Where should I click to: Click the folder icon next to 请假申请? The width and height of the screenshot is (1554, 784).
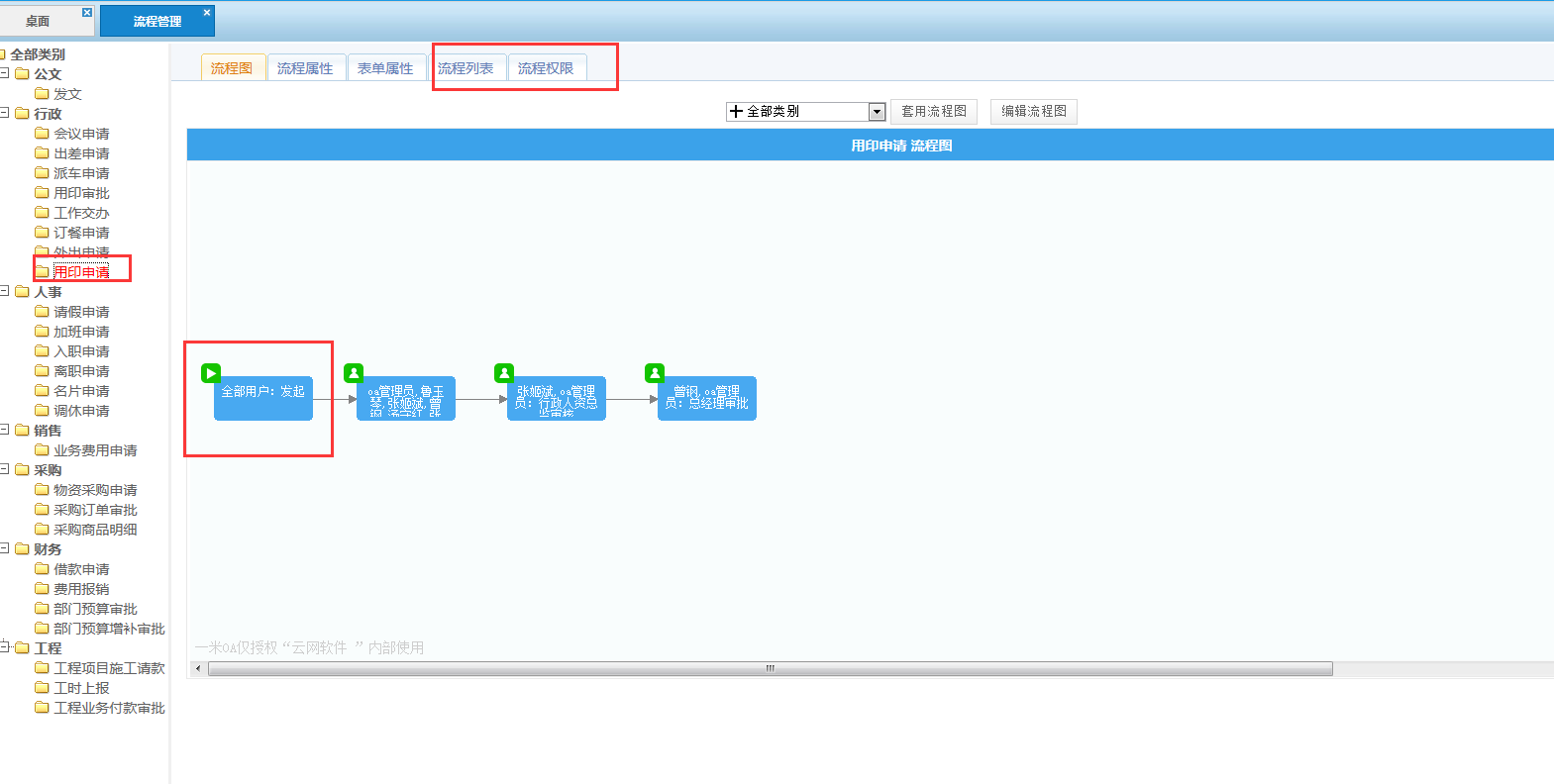[42, 311]
